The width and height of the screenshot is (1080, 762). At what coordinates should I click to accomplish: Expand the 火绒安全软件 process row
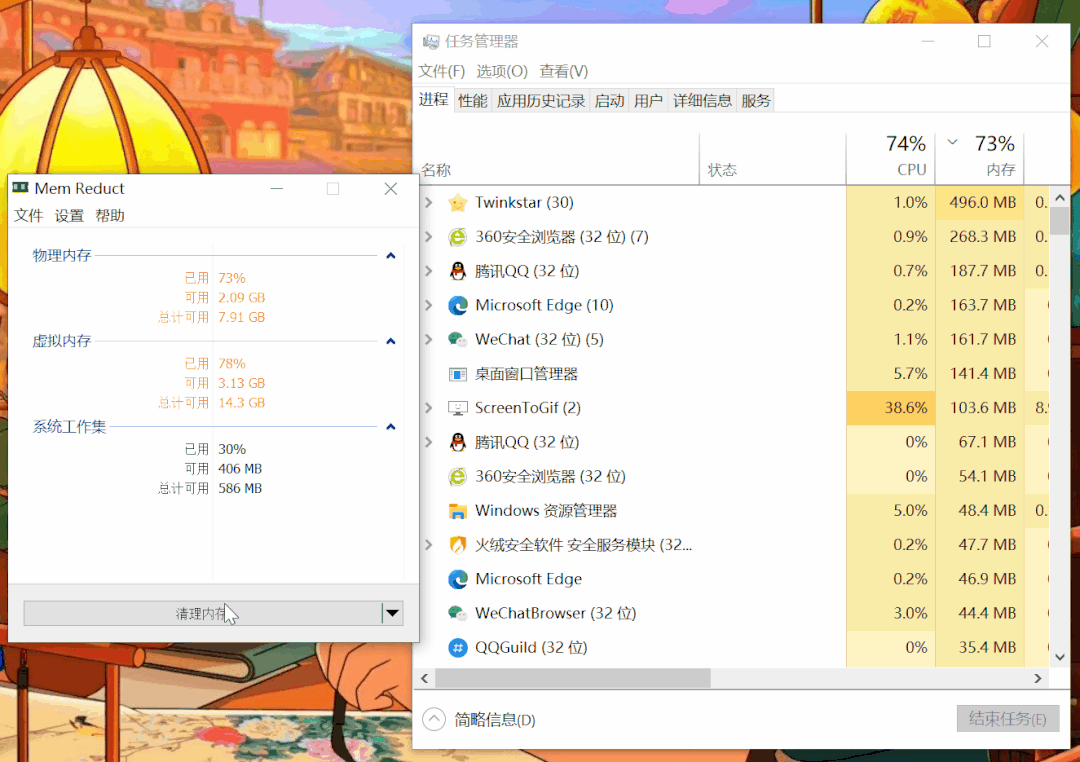coord(429,544)
